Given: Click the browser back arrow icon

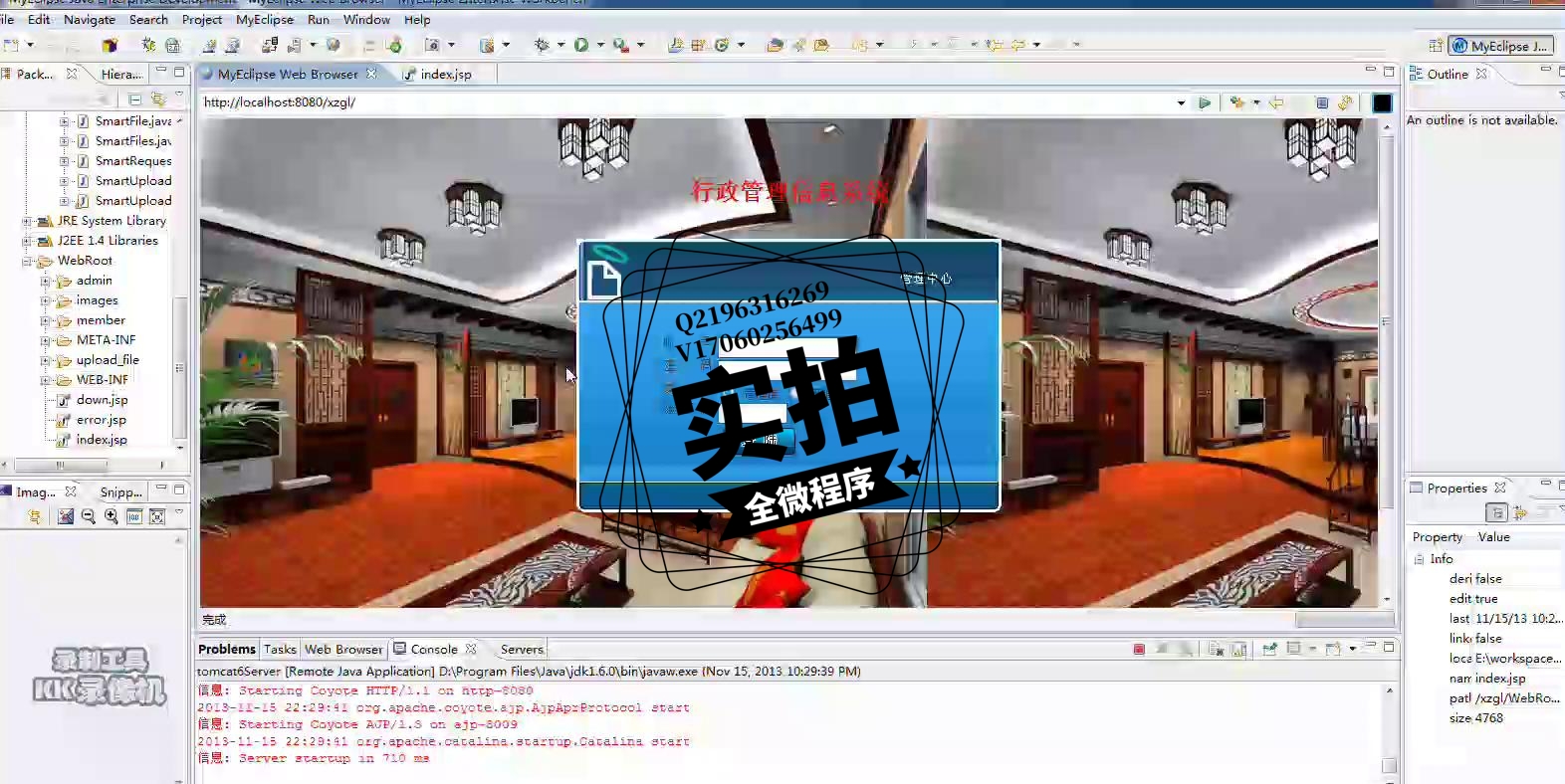Looking at the screenshot, I should coord(1276,102).
